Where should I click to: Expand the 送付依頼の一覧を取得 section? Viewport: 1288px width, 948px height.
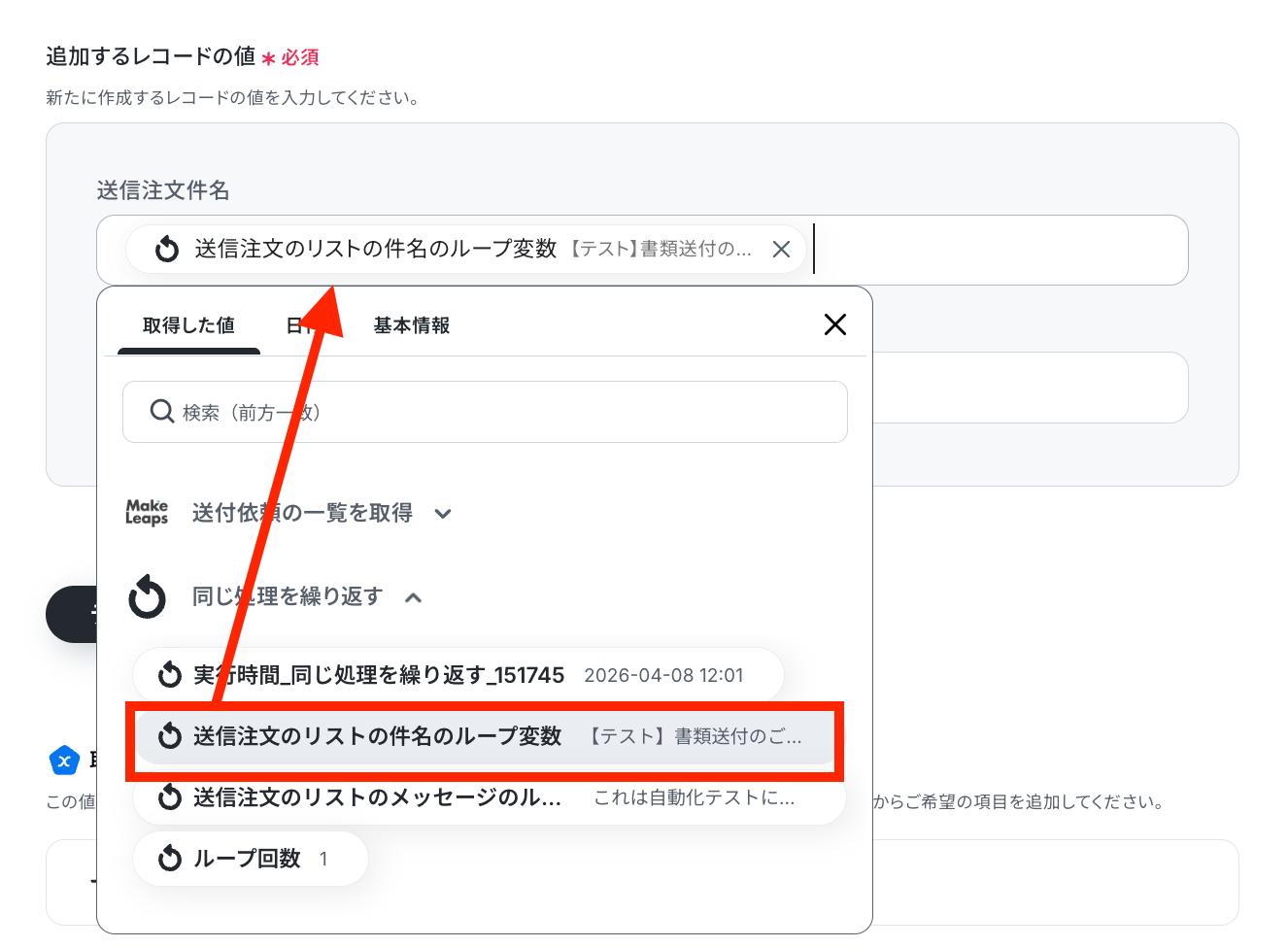pyautogui.click(x=443, y=514)
